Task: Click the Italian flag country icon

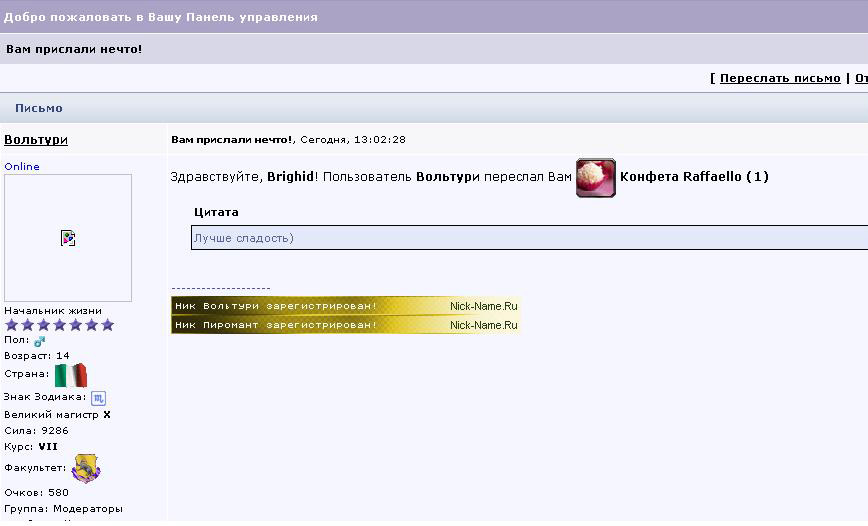Action: click(x=71, y=375)
